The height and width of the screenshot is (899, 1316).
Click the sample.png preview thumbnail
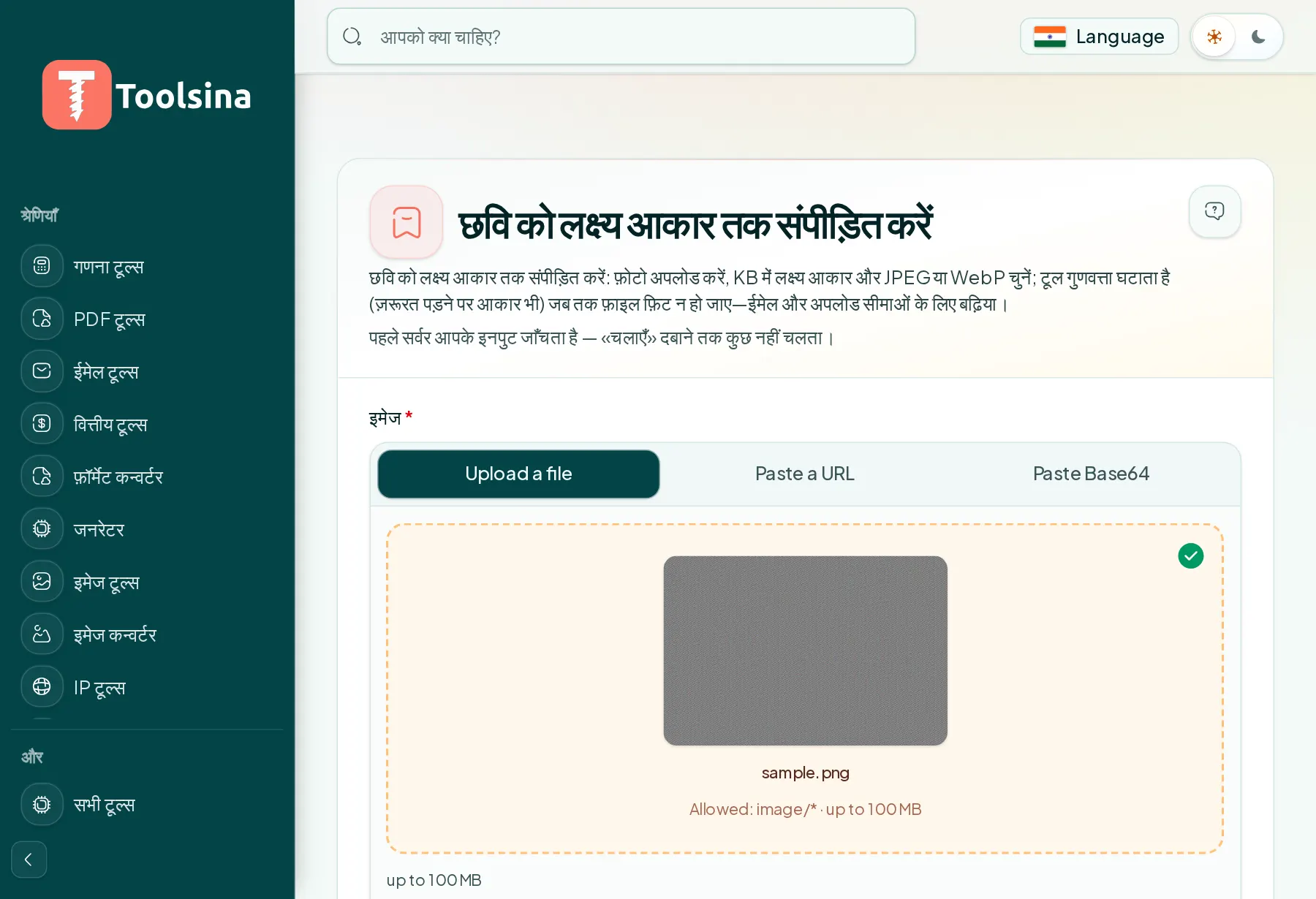click(805, 650)
